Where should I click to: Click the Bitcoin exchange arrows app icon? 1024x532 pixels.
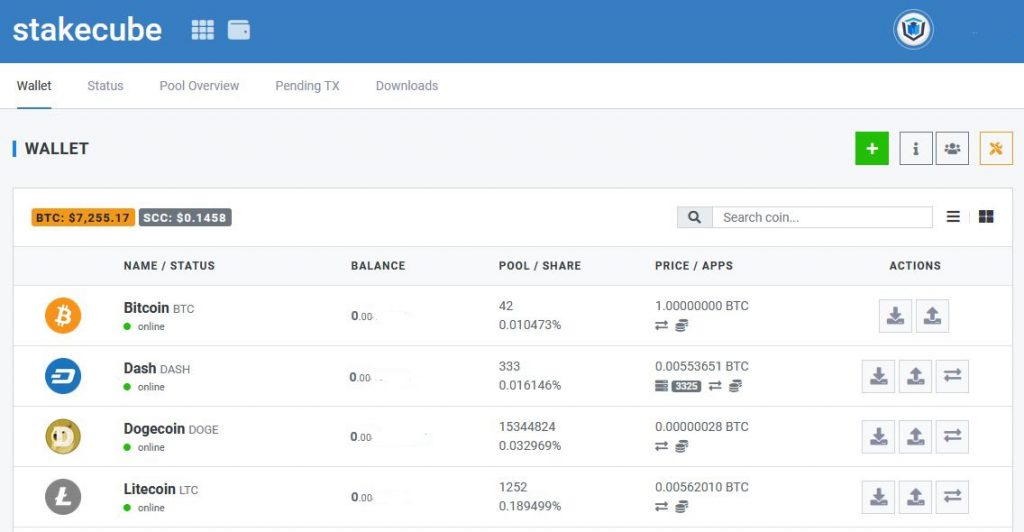pyautogui.click(x=662, y=325)
